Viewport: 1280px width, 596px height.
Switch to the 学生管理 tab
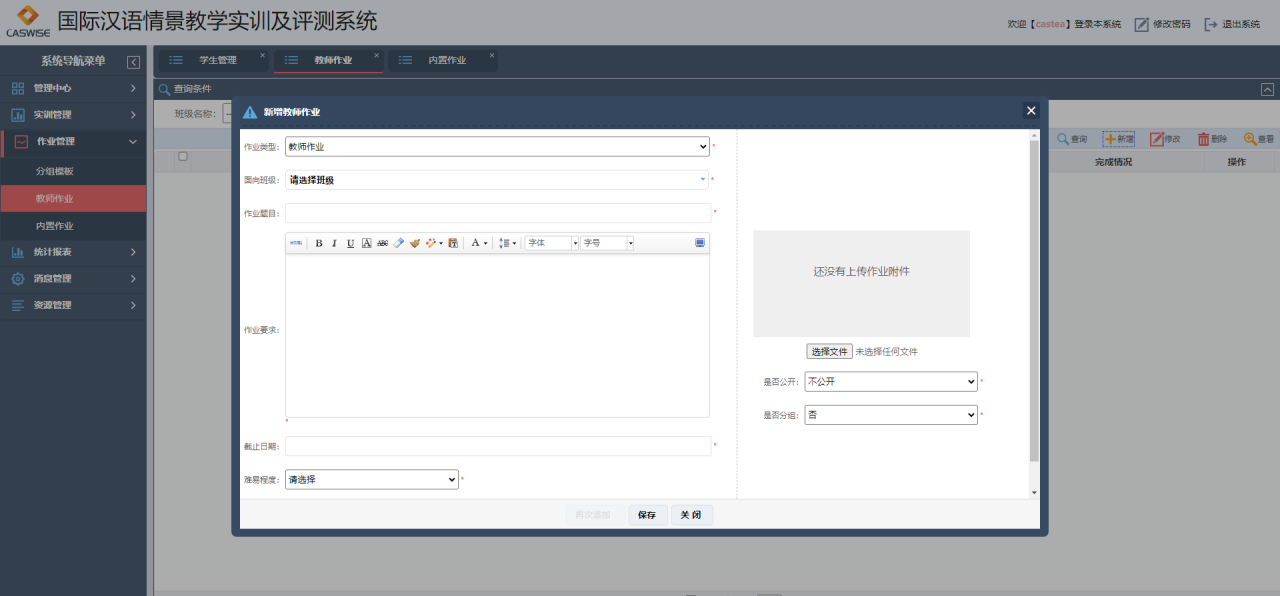[217, 61]
